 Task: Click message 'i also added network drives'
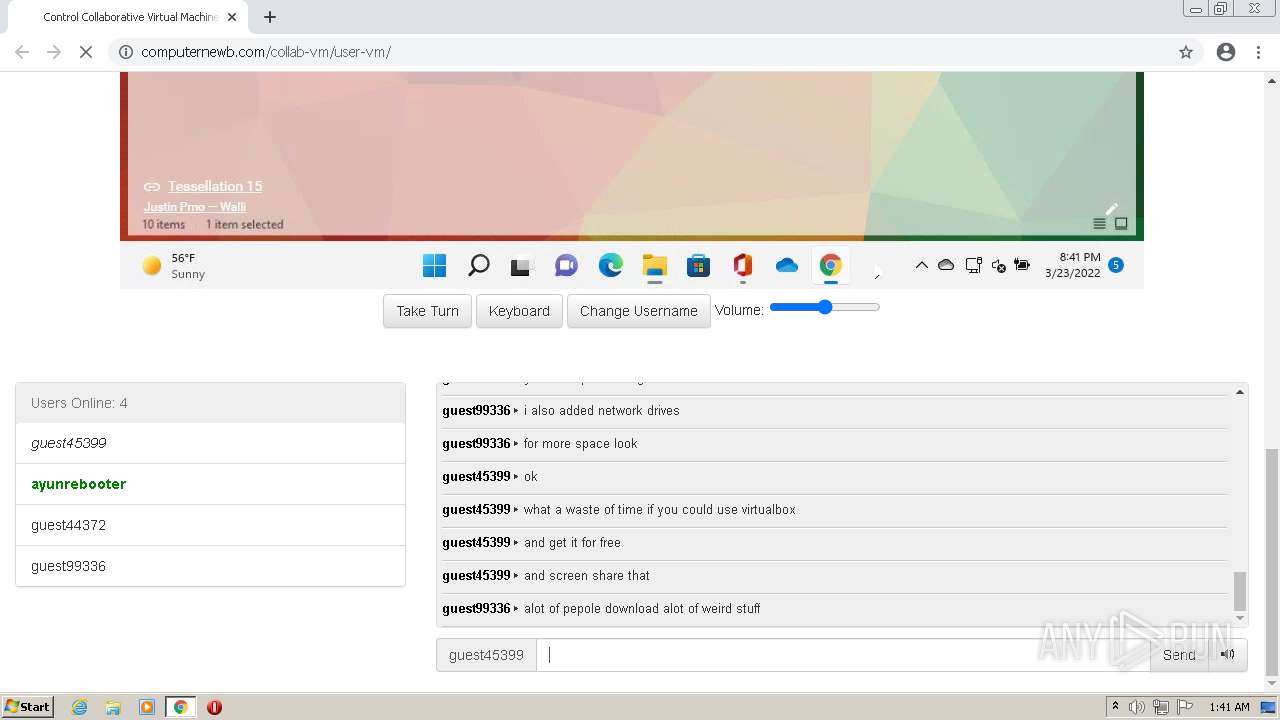[x=601, y=411]
